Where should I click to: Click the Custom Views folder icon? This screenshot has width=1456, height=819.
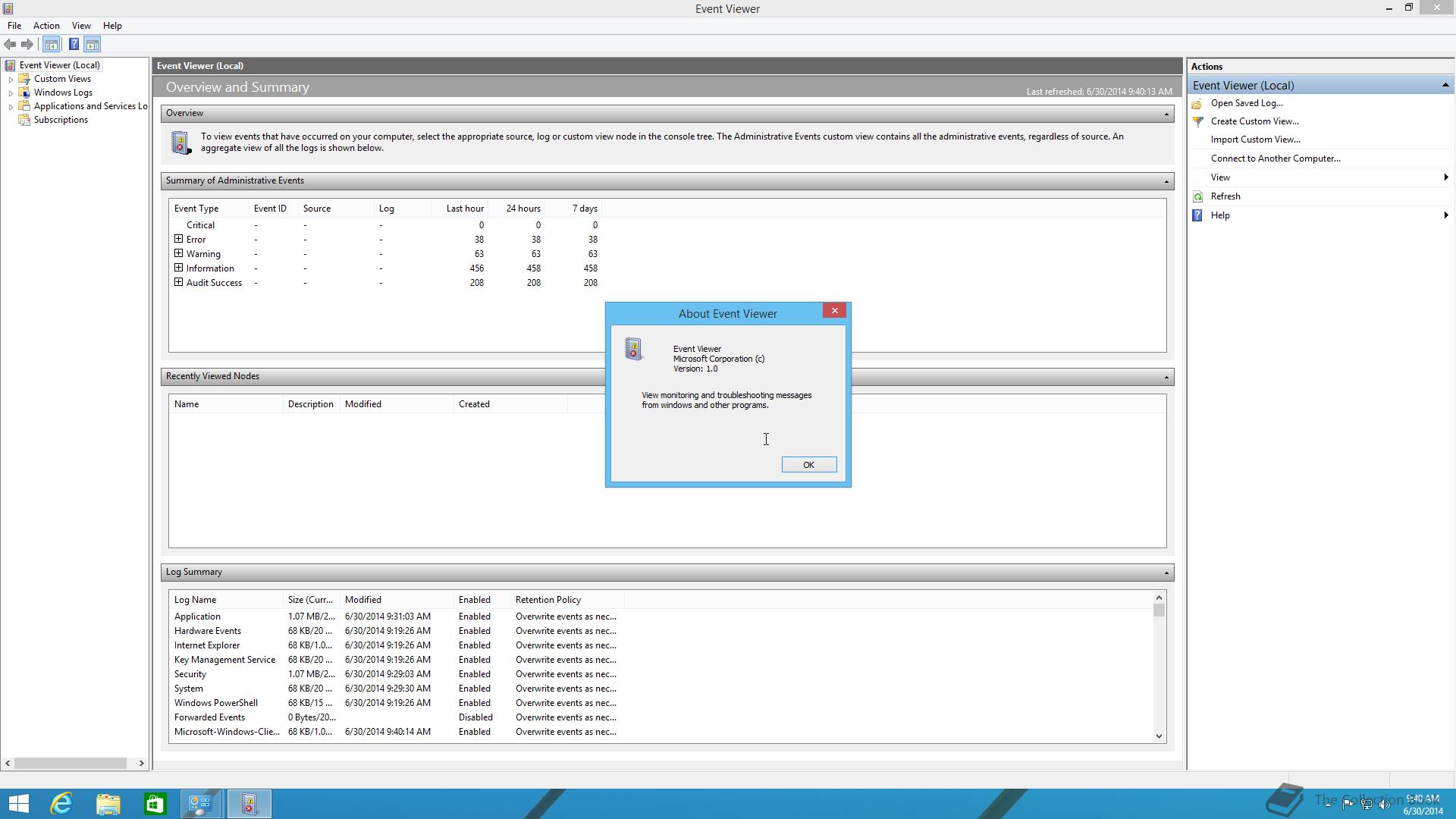tap(24, 79)
